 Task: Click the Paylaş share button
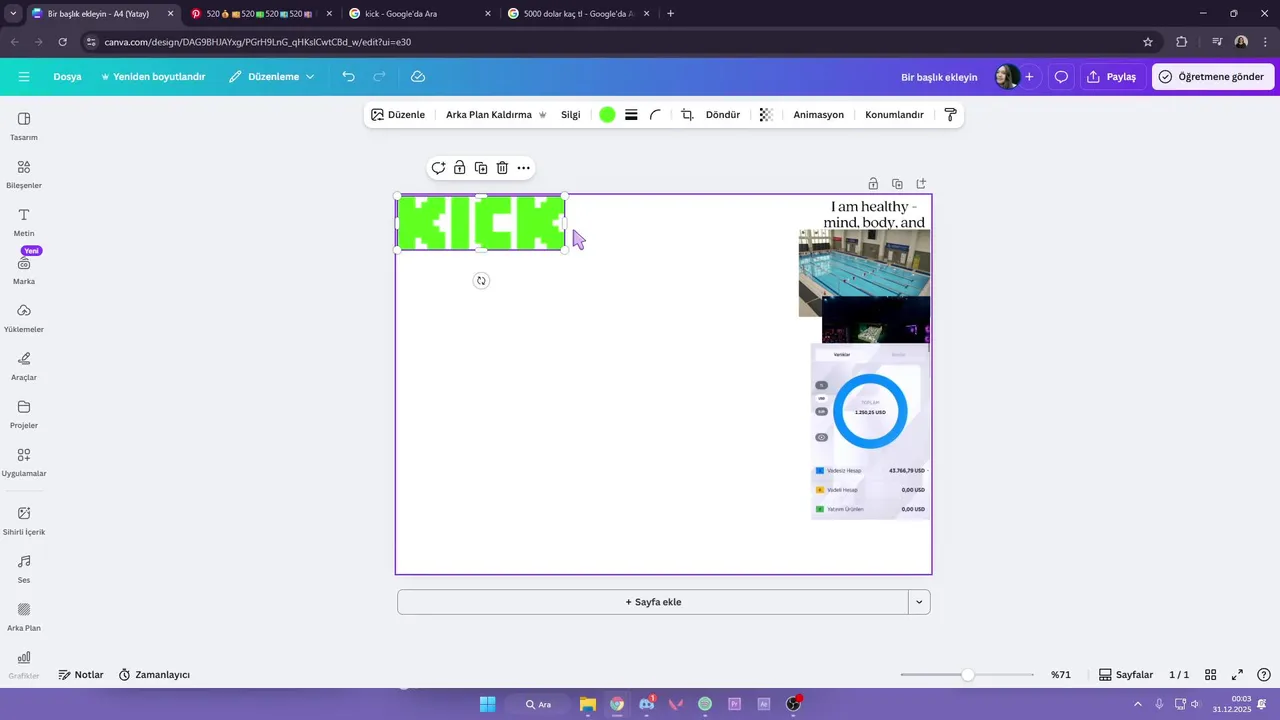coord(1112,77)
